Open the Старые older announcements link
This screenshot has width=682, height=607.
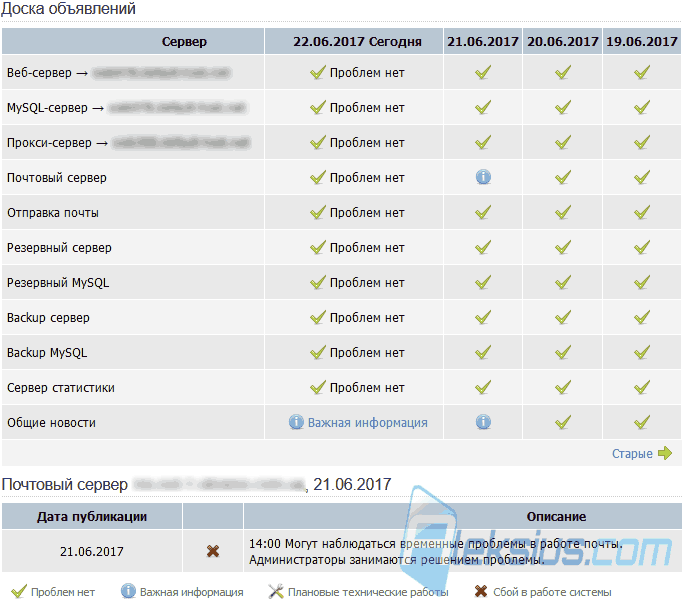coord(632,454)
